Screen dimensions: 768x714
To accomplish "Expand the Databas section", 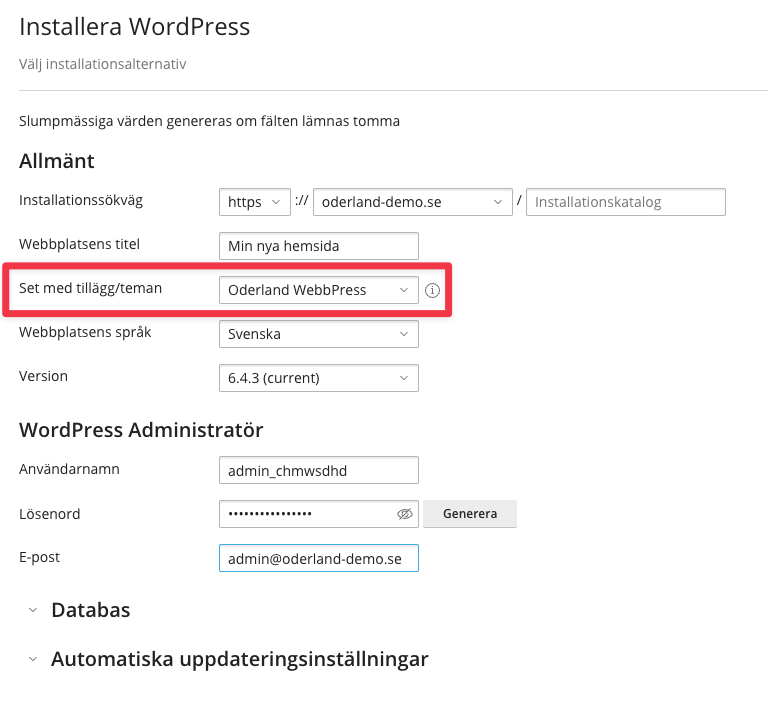I will pos(90,610).
